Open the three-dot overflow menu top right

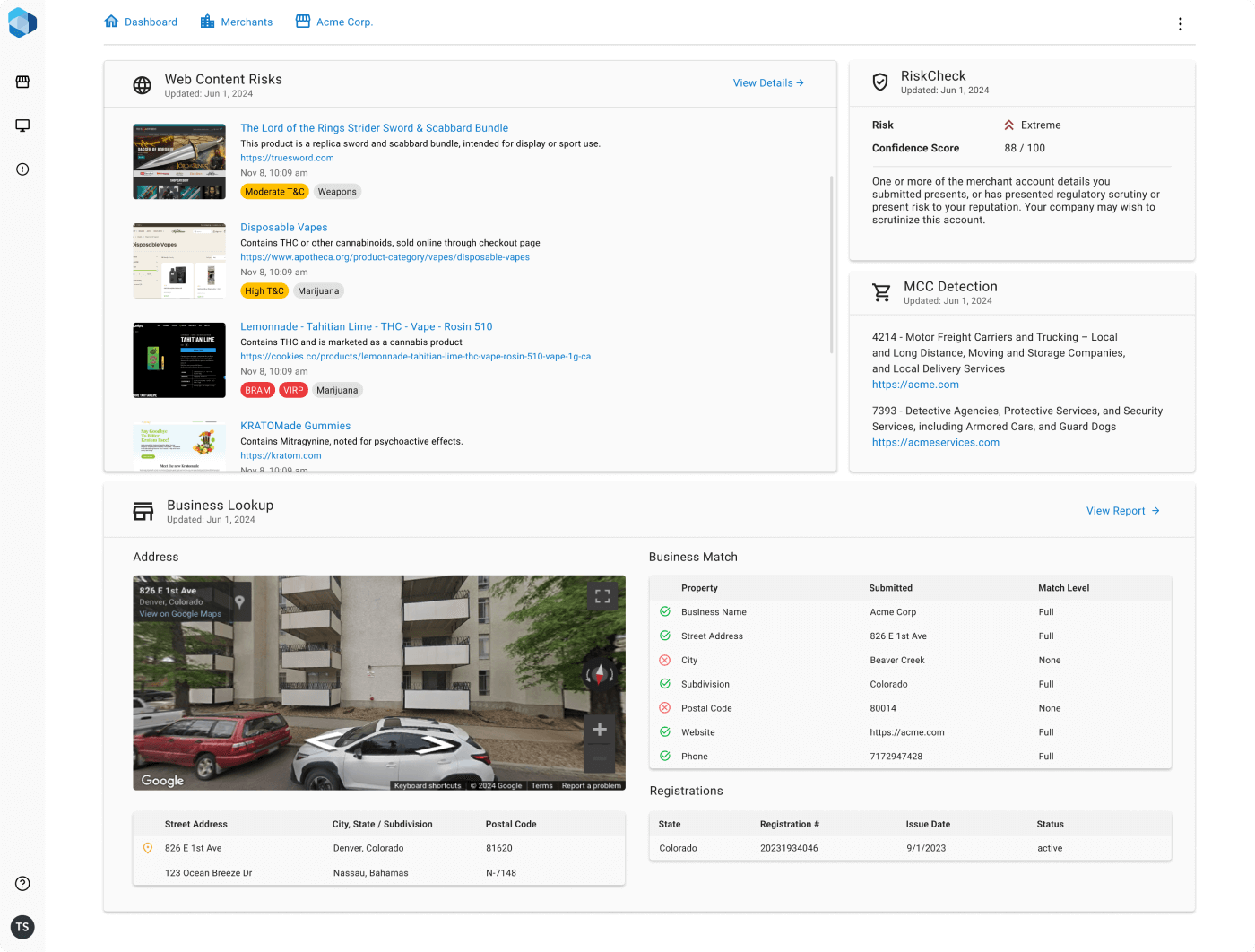[x=1181, y=23]
